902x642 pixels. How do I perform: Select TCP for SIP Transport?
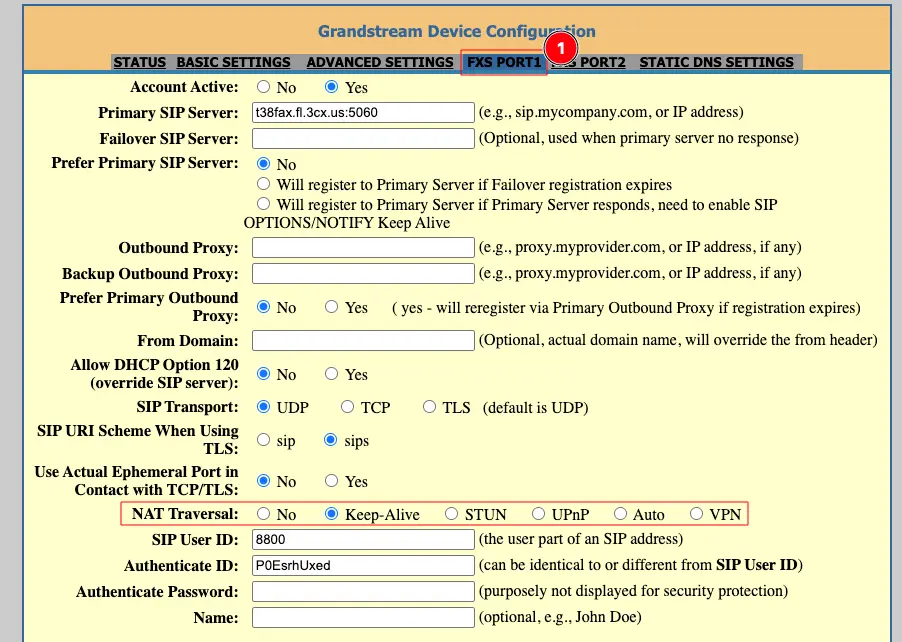(348, 407)
